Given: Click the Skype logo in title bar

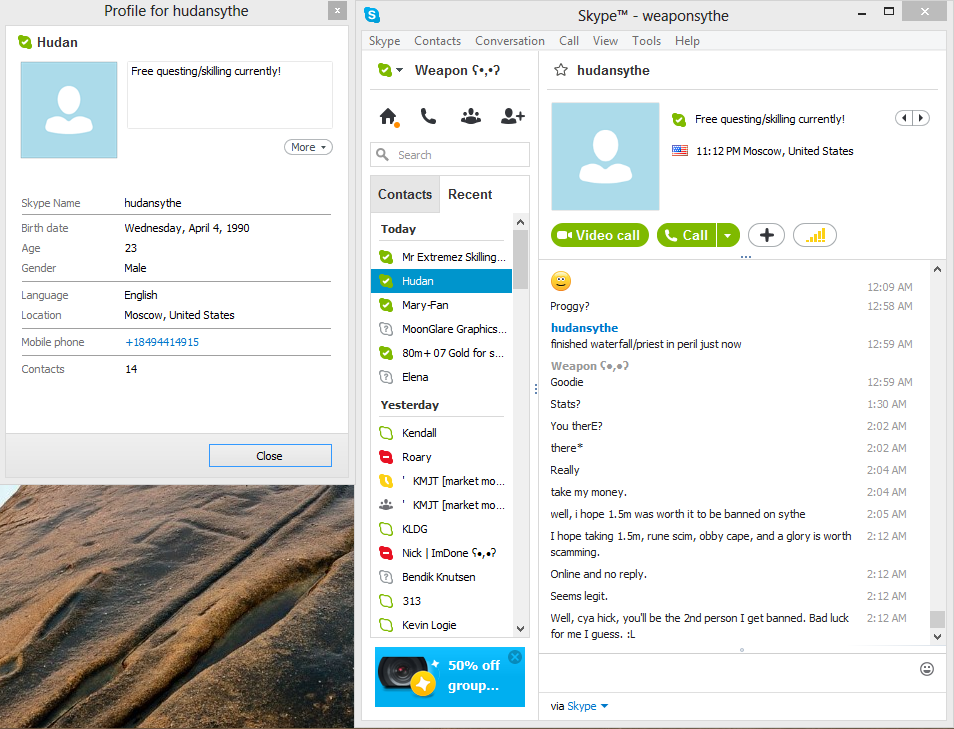Looking at the screenshot, I should (x=372, y=15).
